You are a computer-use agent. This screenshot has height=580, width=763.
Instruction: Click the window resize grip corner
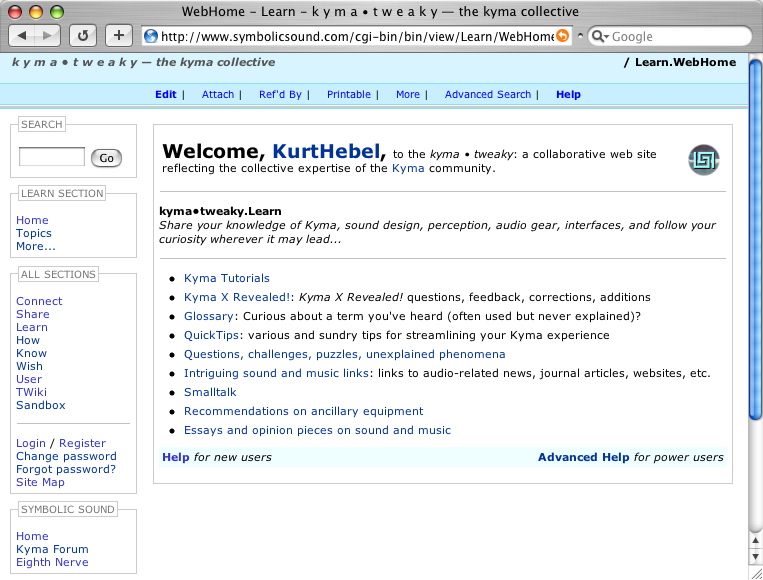click(756, 573)
